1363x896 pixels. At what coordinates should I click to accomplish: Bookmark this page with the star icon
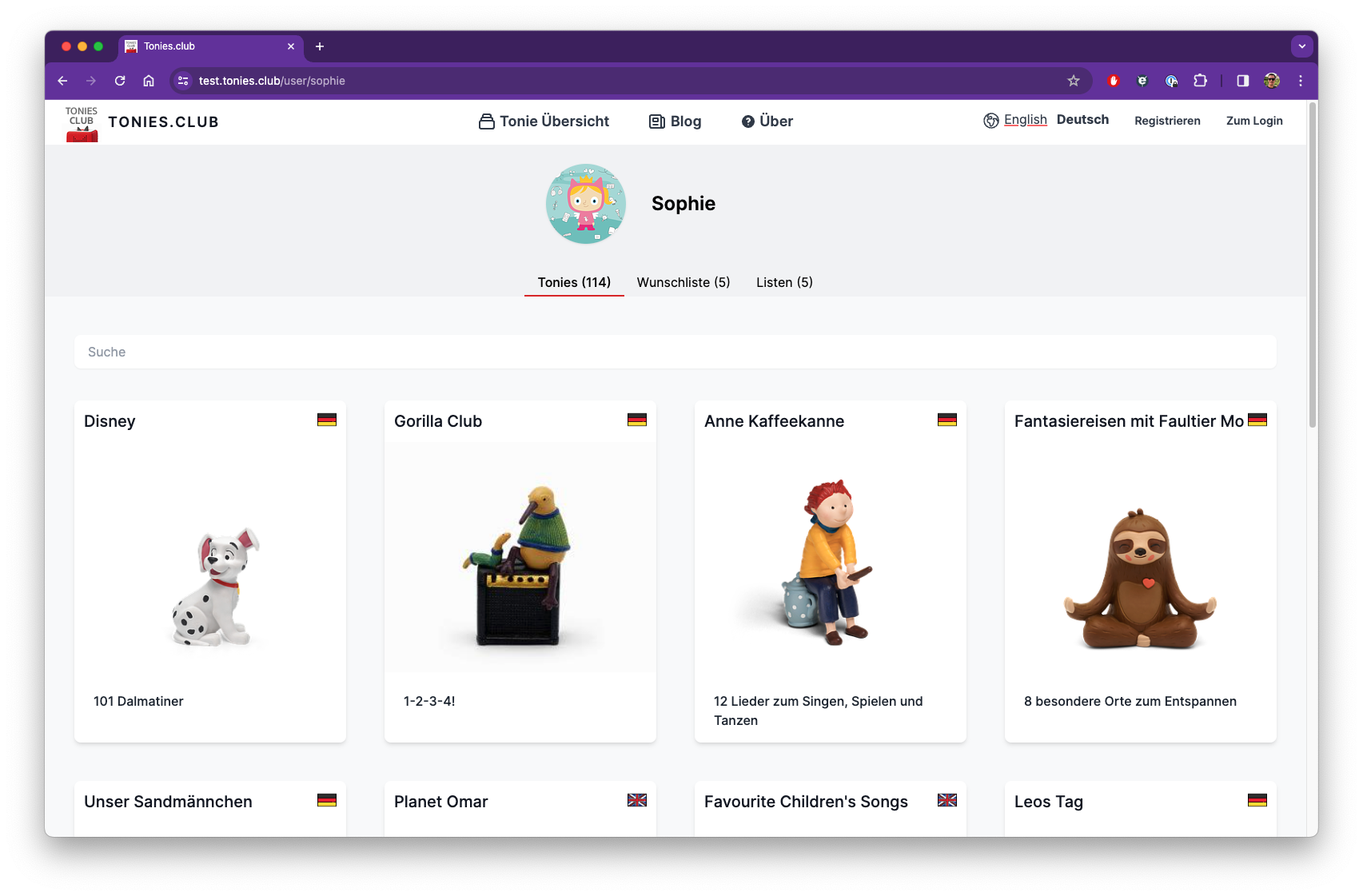1074,81
